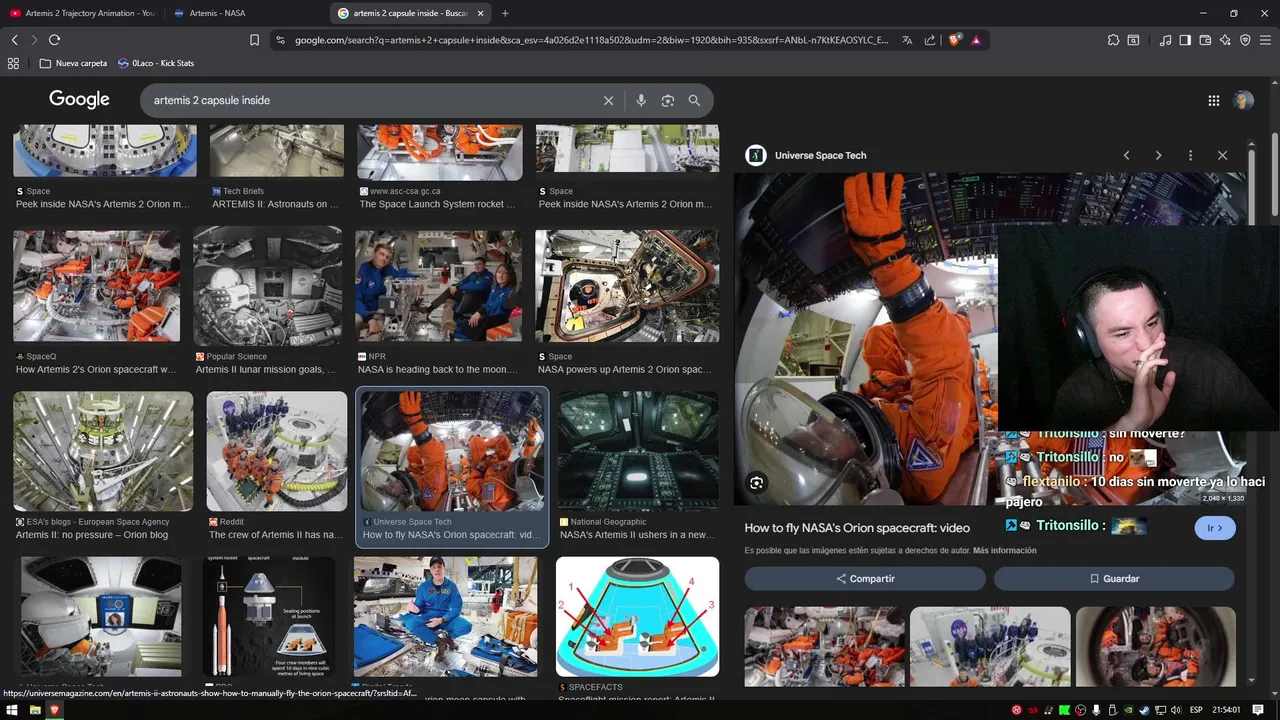Reload the current page
The height and width of the screenshot is (720, 1280).
coord(54,40)
